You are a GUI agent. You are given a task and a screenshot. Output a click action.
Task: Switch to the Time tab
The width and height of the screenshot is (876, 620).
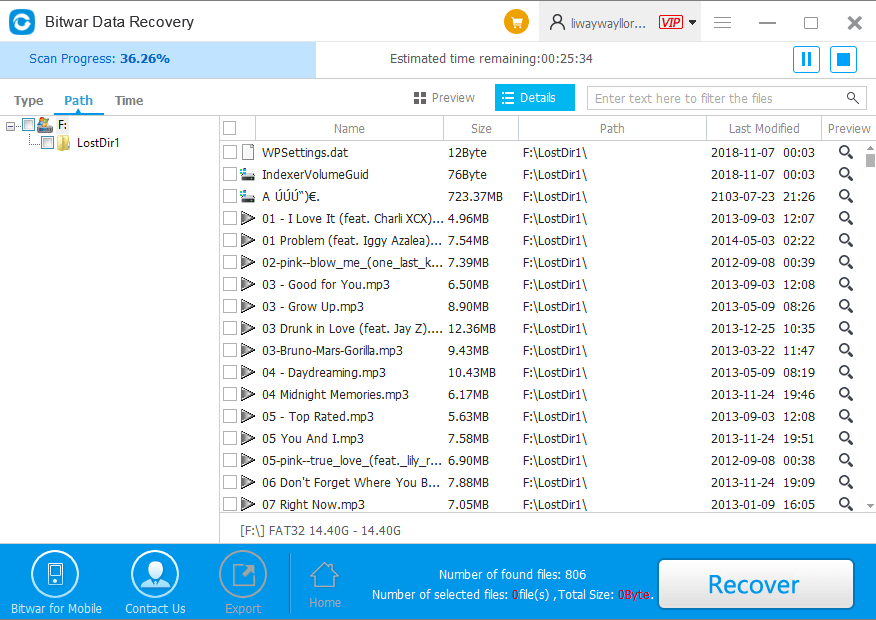coord(129,101)
